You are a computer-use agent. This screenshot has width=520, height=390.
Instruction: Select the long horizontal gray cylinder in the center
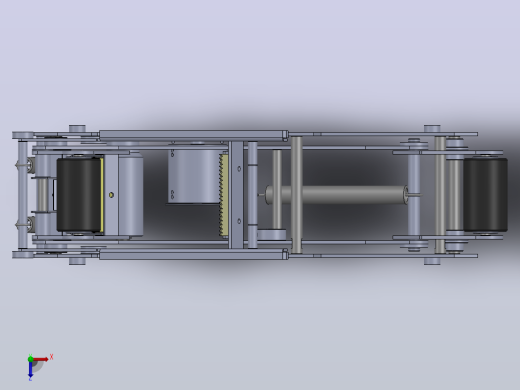337,195
